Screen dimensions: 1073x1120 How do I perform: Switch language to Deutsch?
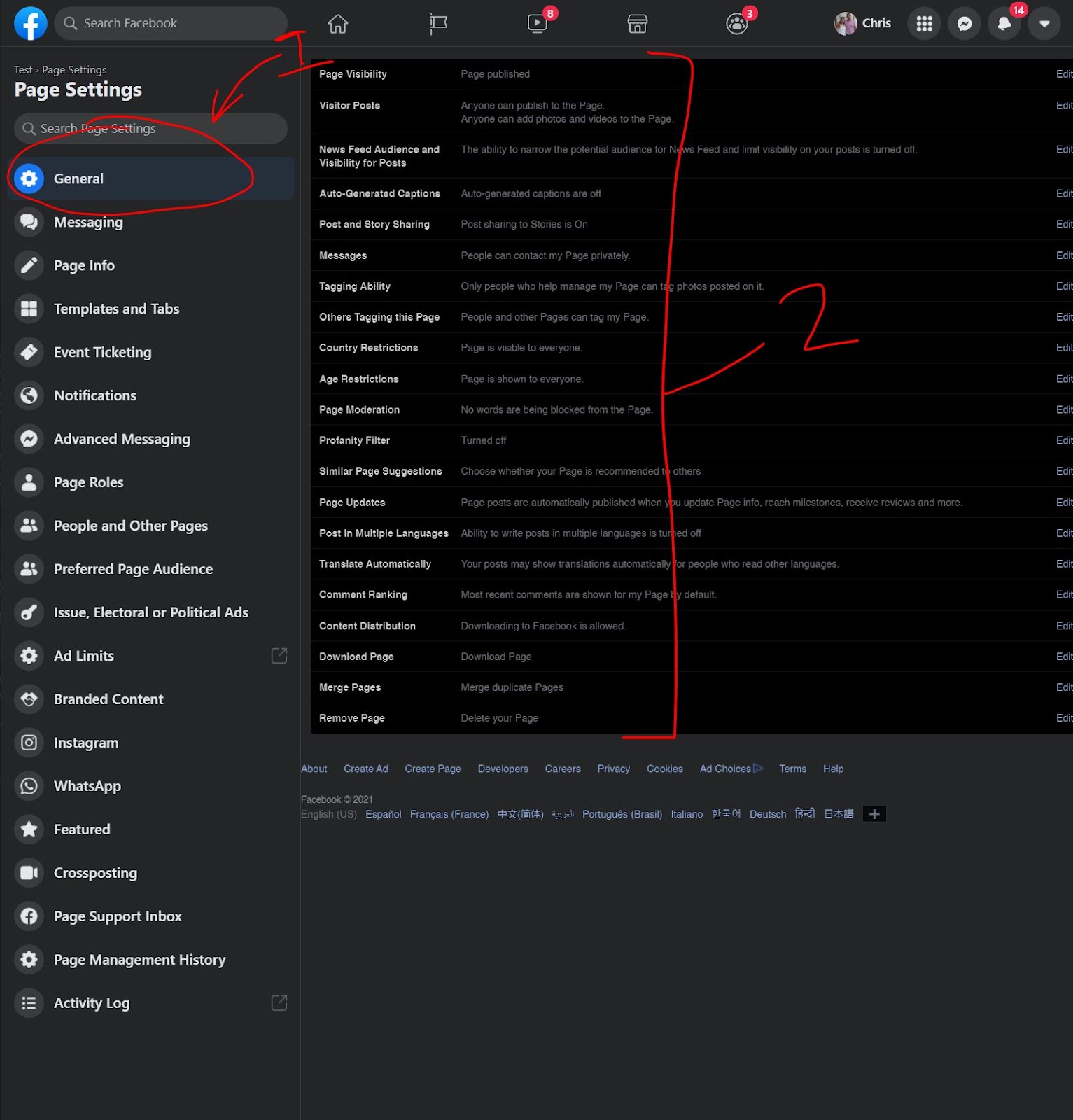click(768, 814)
